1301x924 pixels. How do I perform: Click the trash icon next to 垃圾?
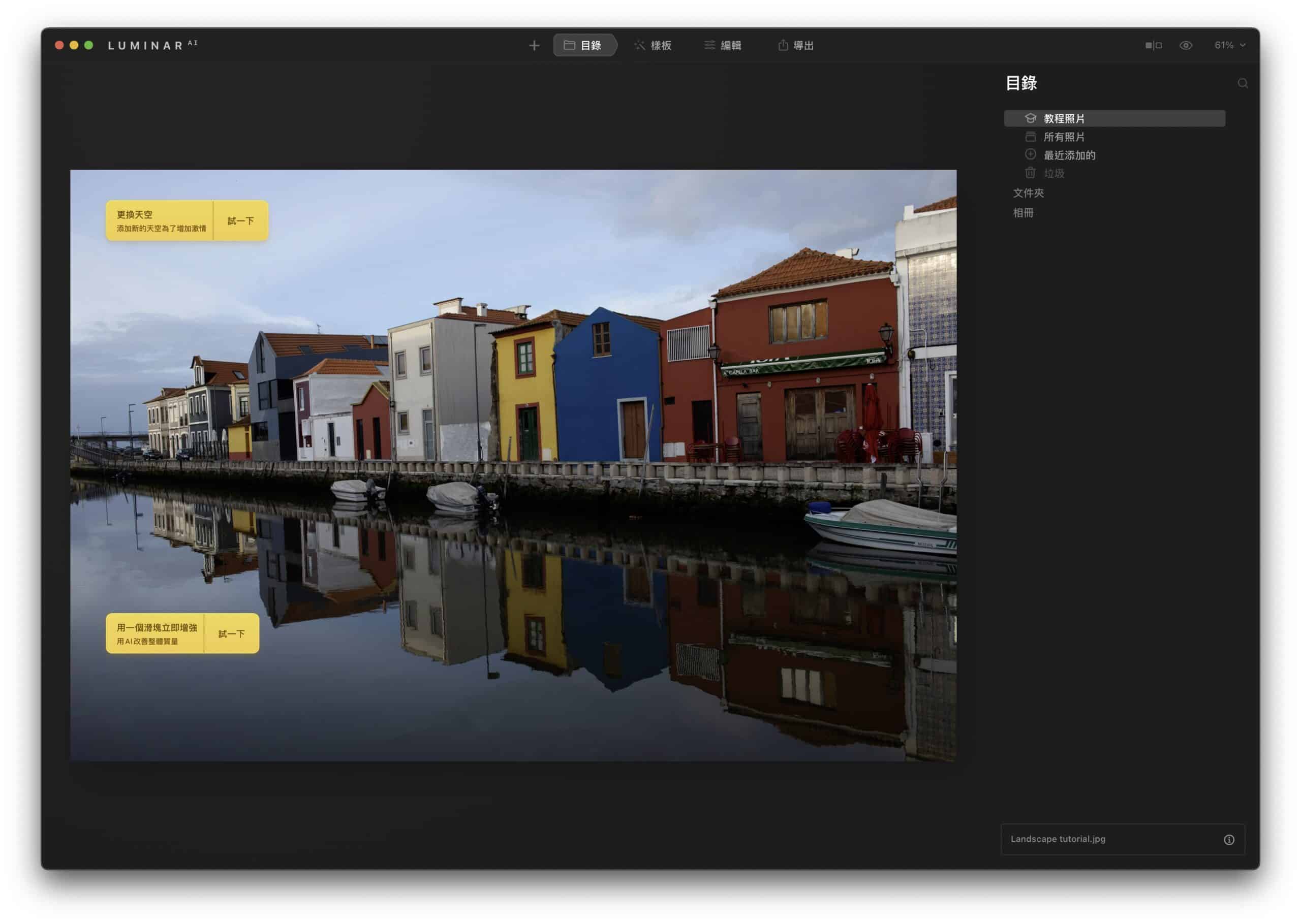(x=1030, y=172)
